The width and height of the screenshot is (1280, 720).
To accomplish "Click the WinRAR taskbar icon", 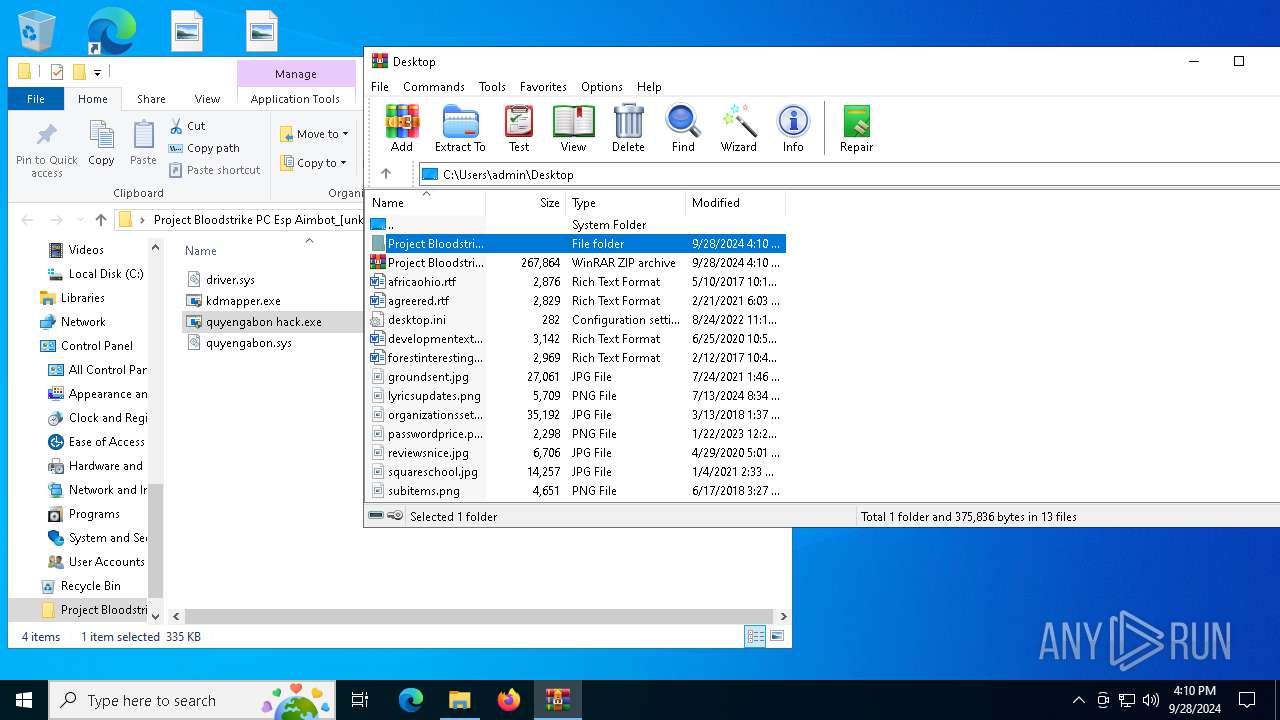I will 557,700.
